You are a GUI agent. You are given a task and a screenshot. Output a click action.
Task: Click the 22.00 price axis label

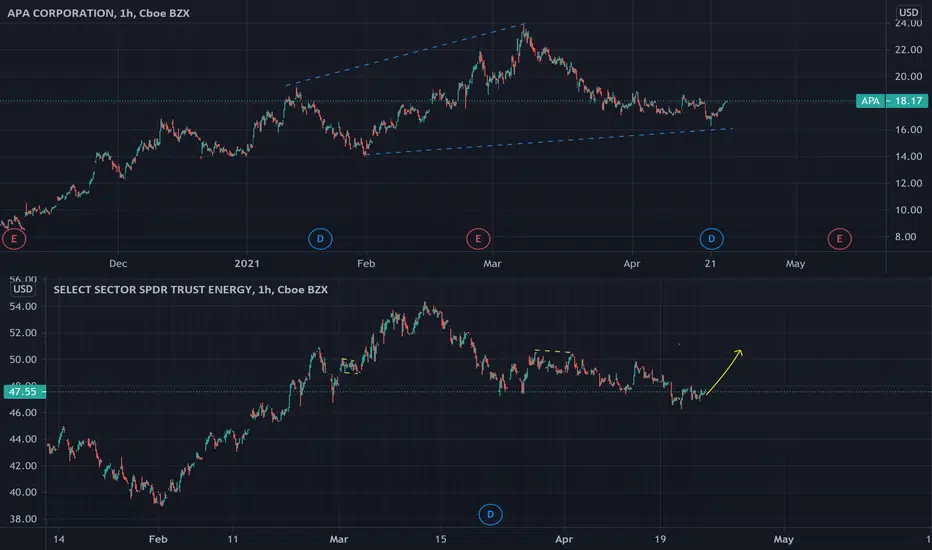(908, 50)
